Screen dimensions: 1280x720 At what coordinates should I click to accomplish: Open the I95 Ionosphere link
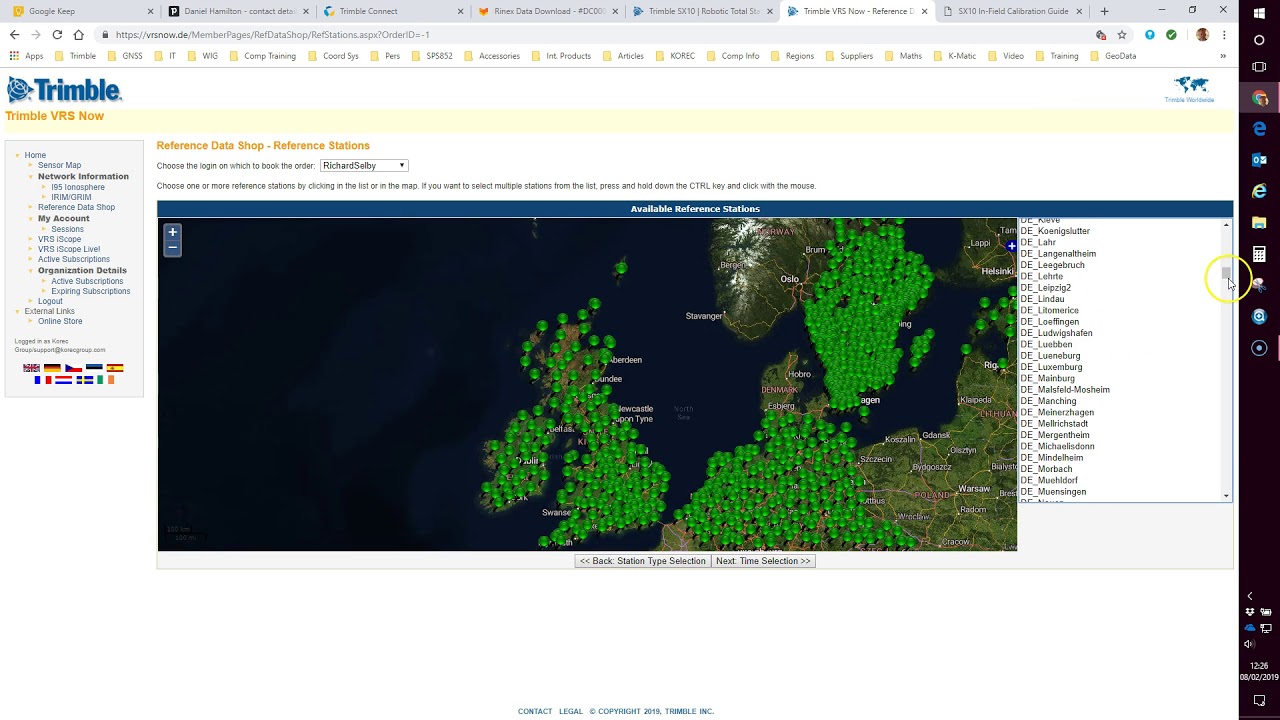(78, 187)
